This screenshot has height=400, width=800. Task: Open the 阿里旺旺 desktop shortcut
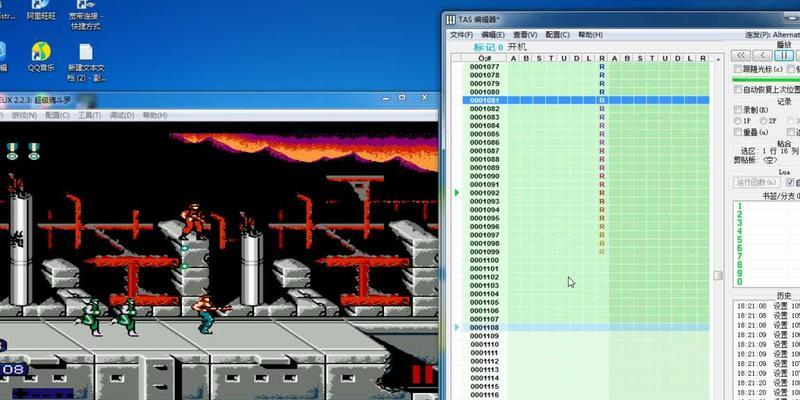[41, 10]
